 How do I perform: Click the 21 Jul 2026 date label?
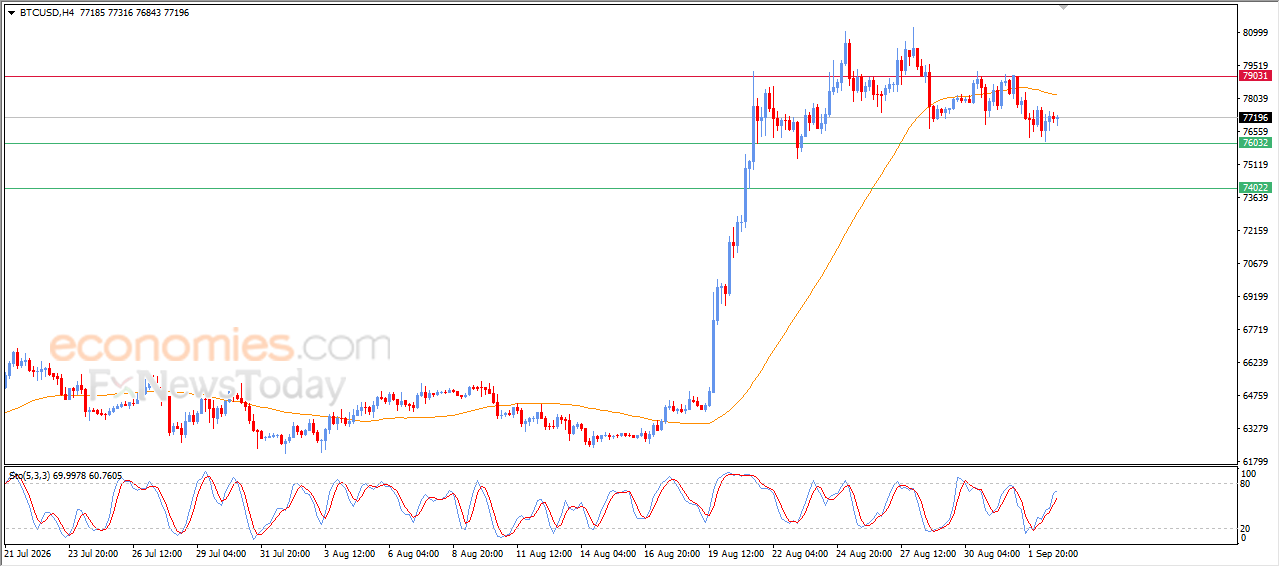pos(28,553)
